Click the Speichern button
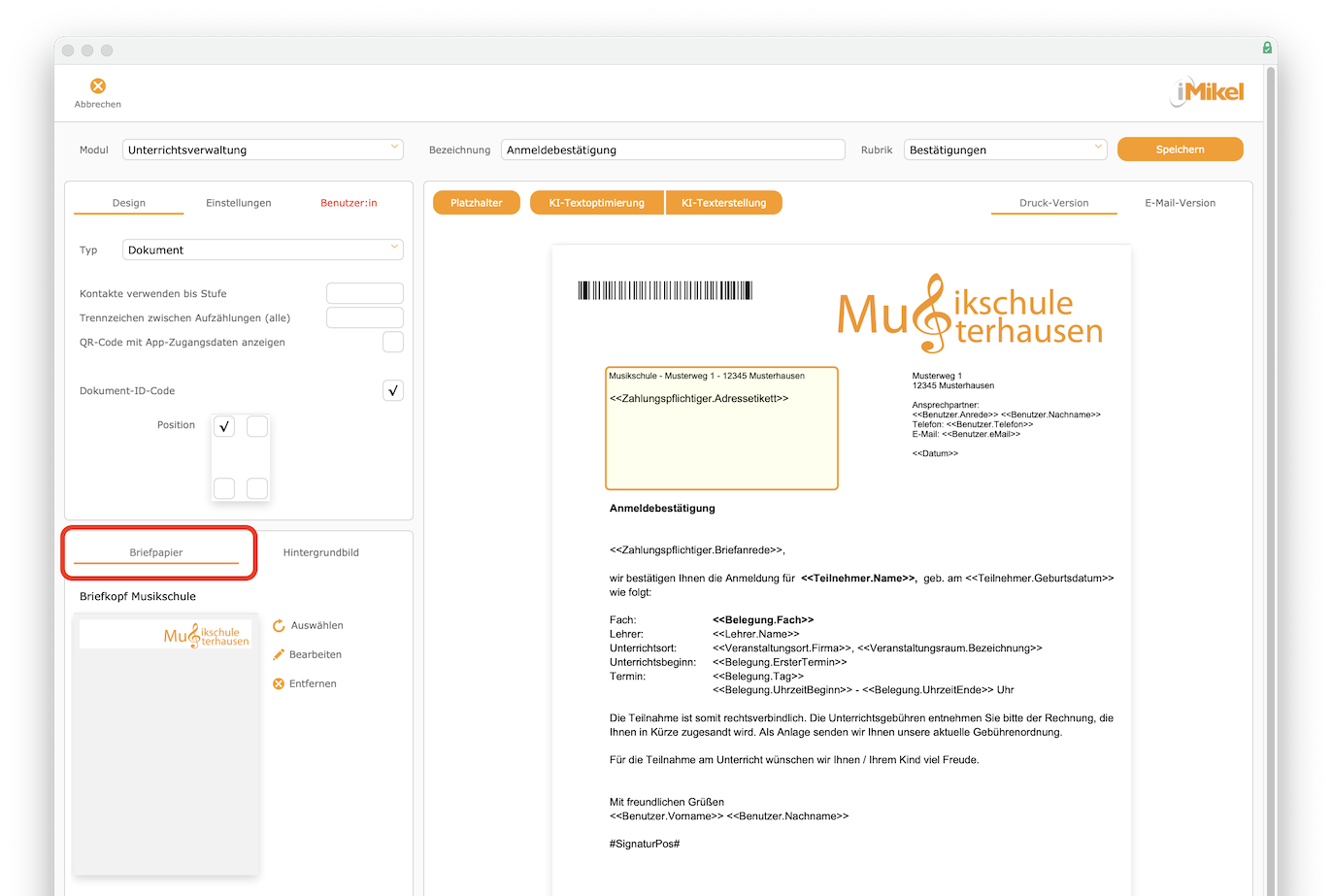Image resolution: width=1332 pixels, height=896 pixels. point(1181,149)
